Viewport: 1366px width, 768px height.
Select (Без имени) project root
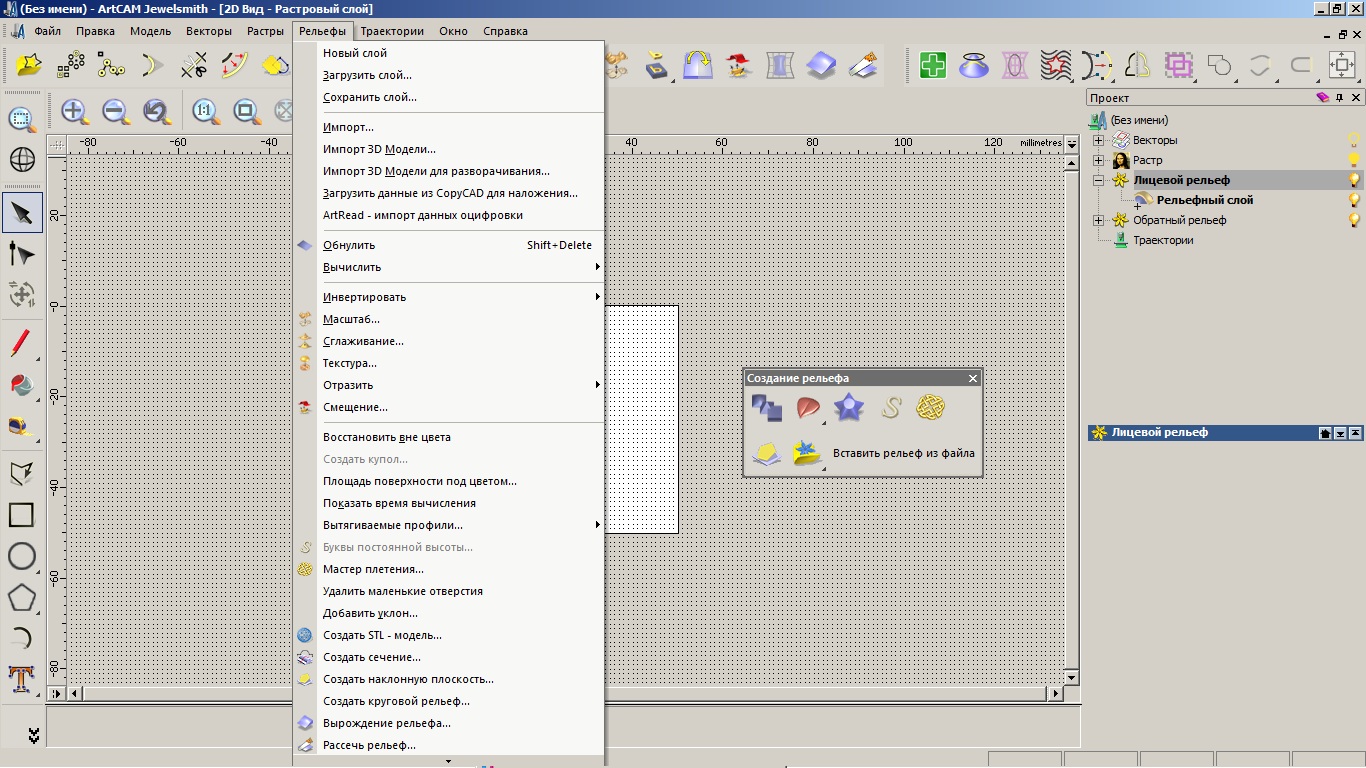(1138, 120)
